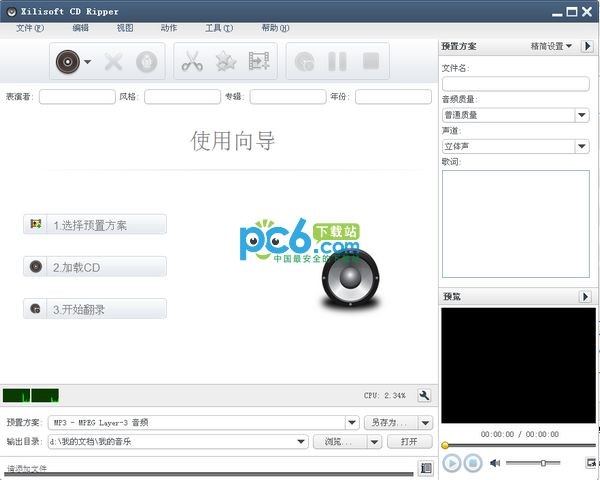600x480 pixels.
Task: Expand the 音频质量 普通质量 dropdown
Action: pyautogui.click(x=582, y=115)
